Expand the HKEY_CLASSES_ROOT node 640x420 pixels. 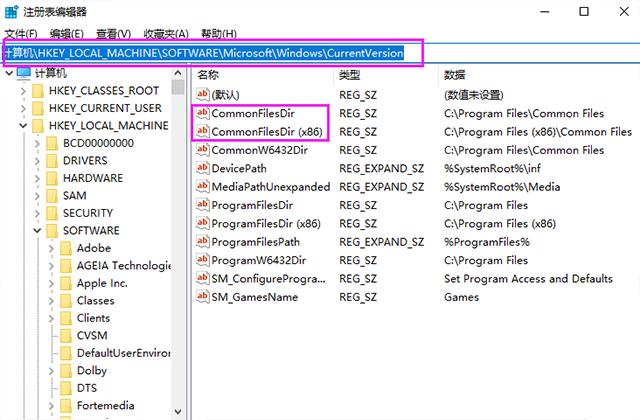coord(22,91)
